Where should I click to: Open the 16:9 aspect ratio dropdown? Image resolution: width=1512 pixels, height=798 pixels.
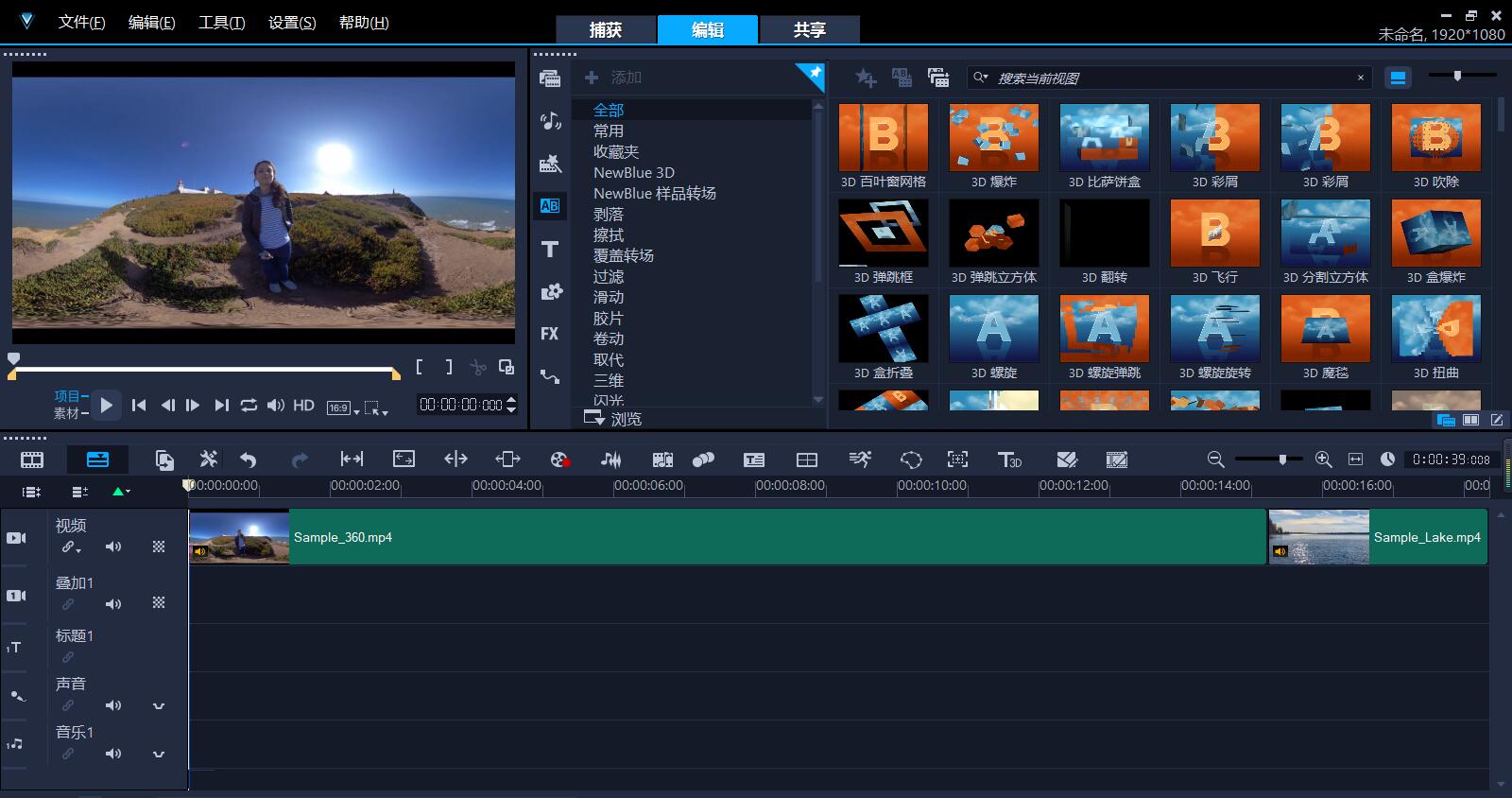(x=343, y=408)
